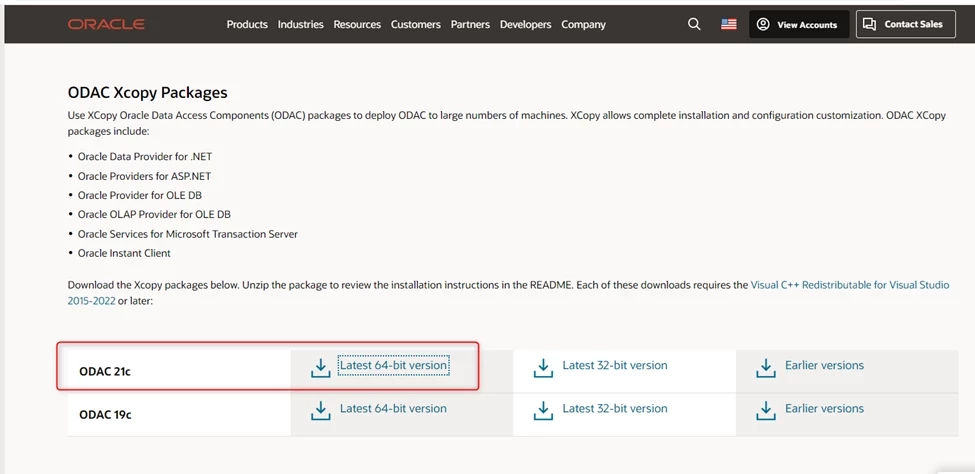The width and height of the screenshot is (975, 474).
Task: Click the ODAC 21c row label
Action: 105,371
